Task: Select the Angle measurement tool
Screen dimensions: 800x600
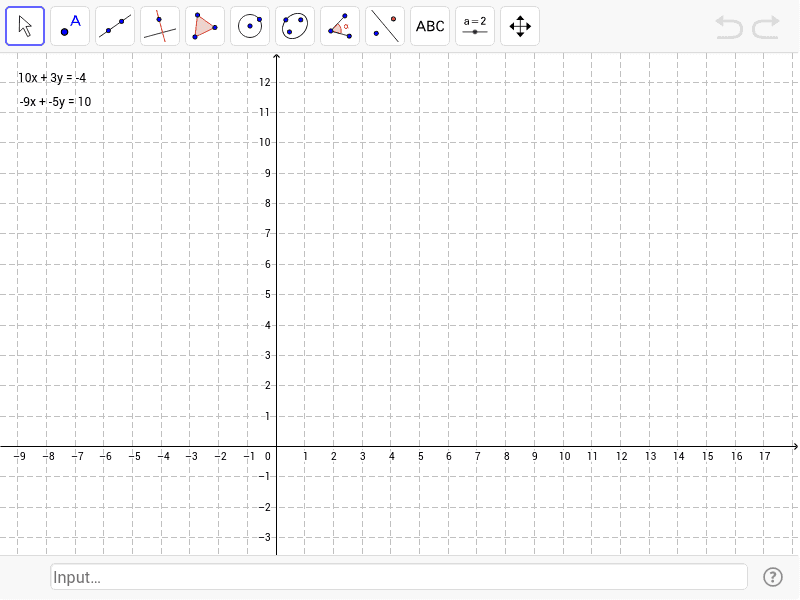Action: click(339, 25)
